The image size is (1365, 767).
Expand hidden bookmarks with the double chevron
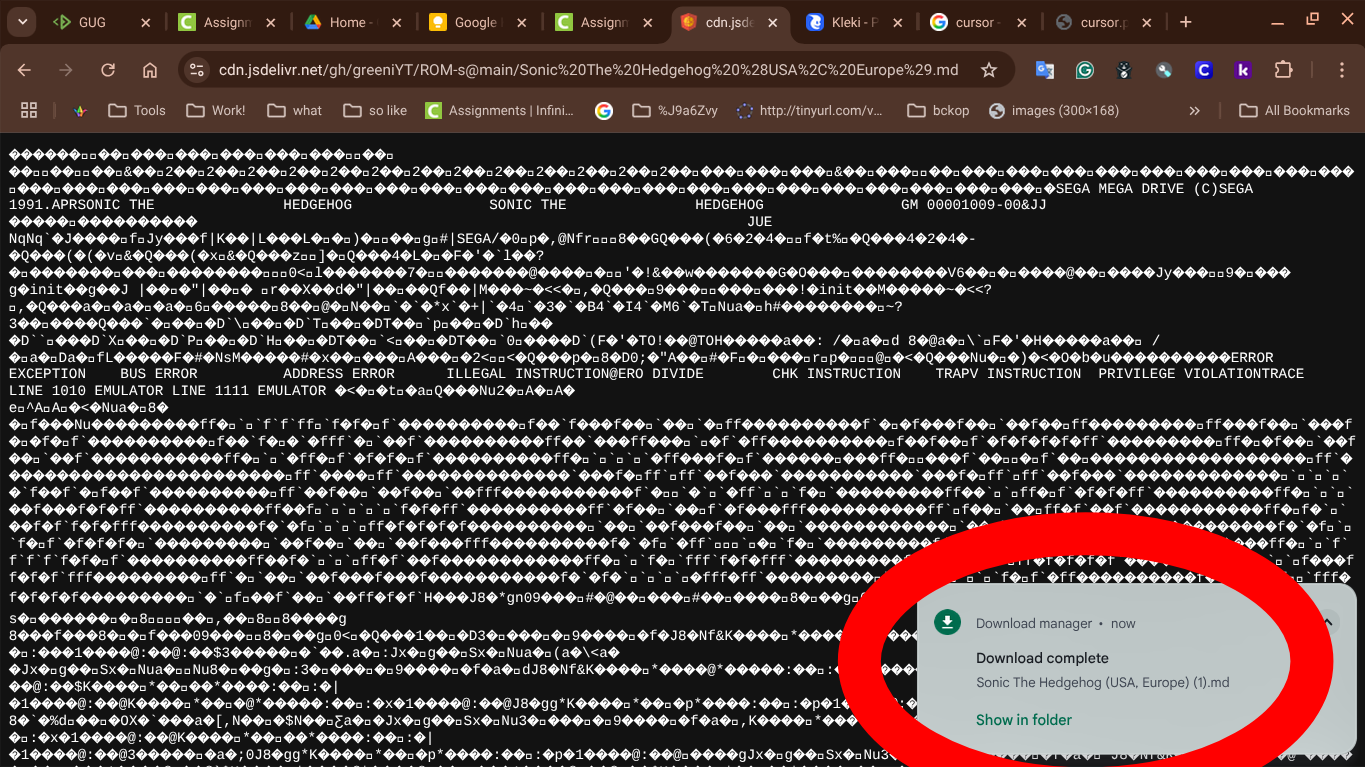tap(1194, 110)
